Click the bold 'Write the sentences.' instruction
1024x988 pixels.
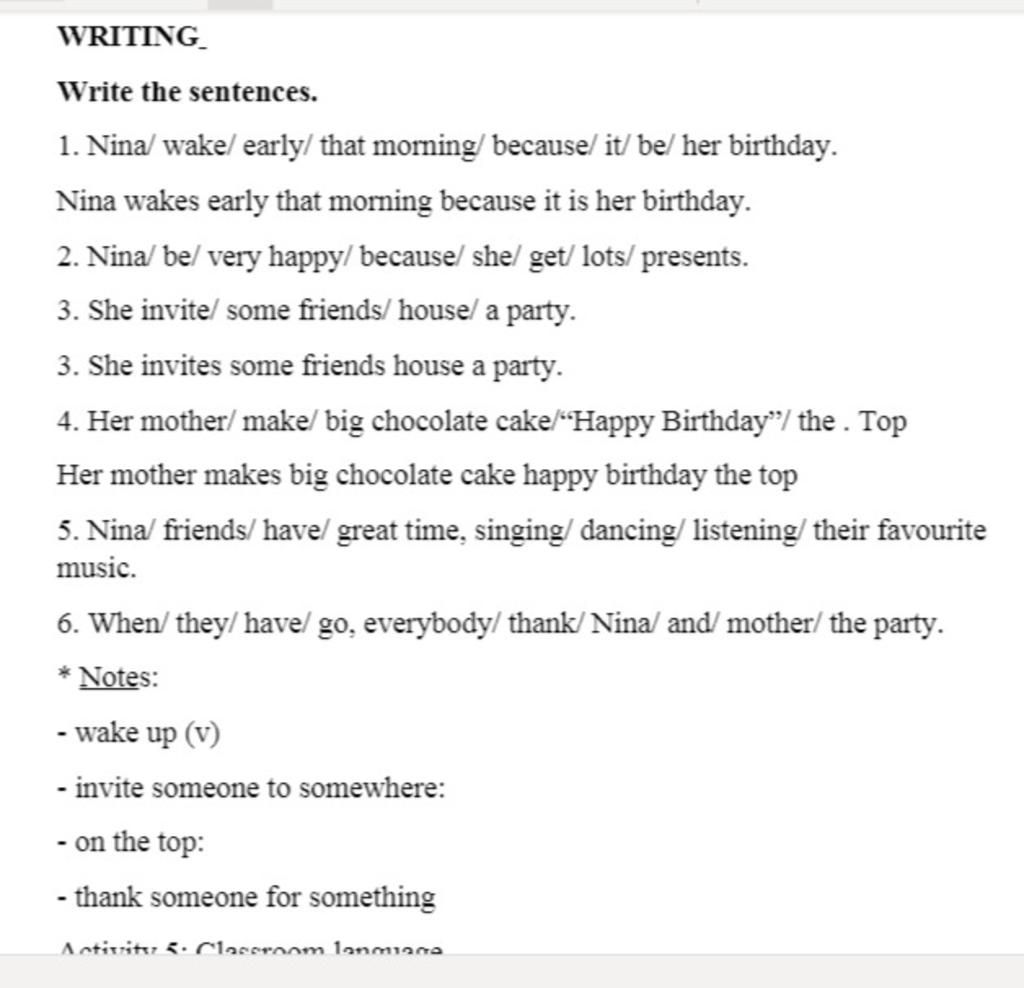[x=187, y=92]
